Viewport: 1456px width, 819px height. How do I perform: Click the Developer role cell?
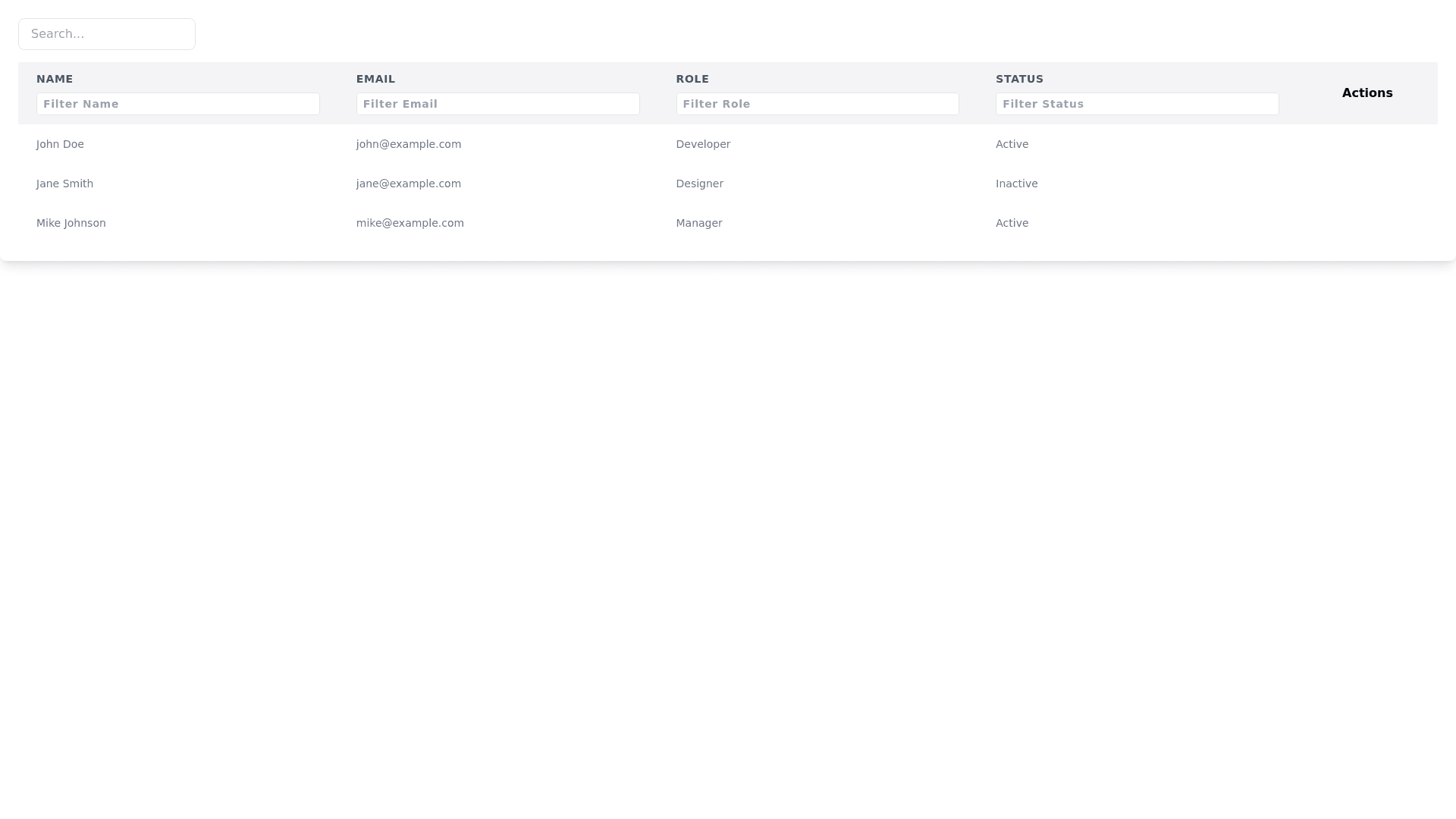703,144
